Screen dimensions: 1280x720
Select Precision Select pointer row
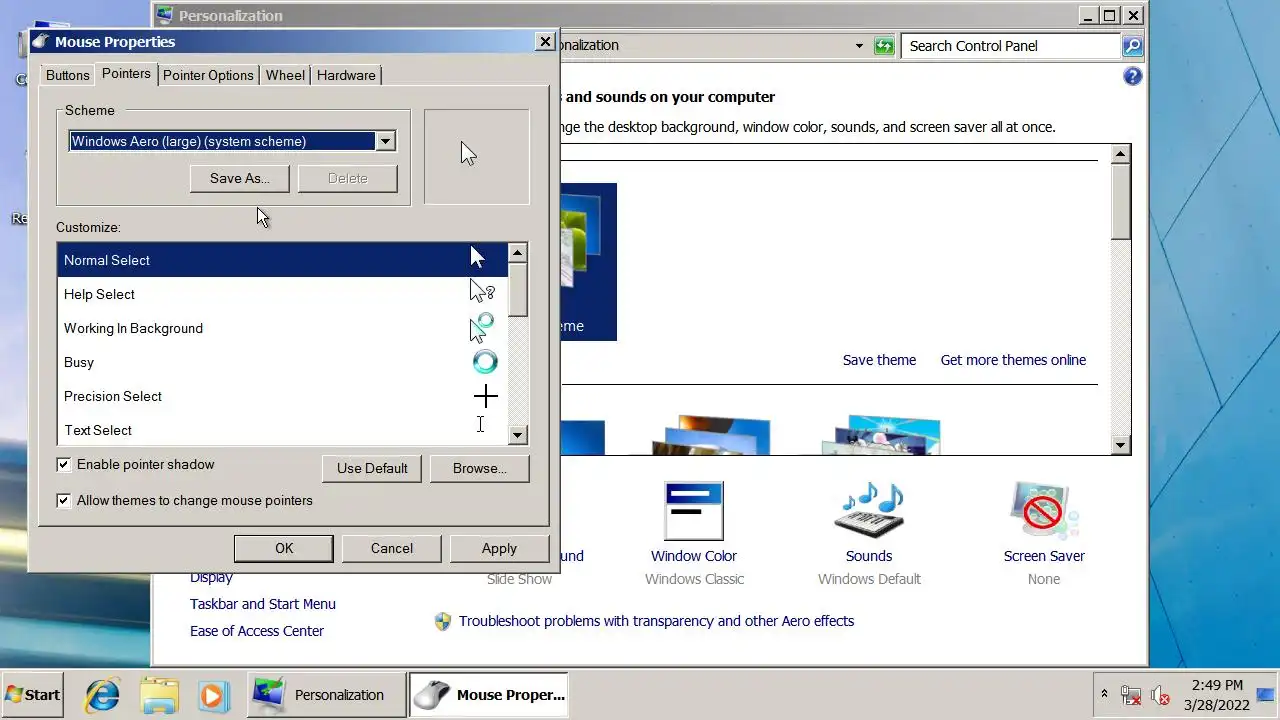(x=282, y=396)
